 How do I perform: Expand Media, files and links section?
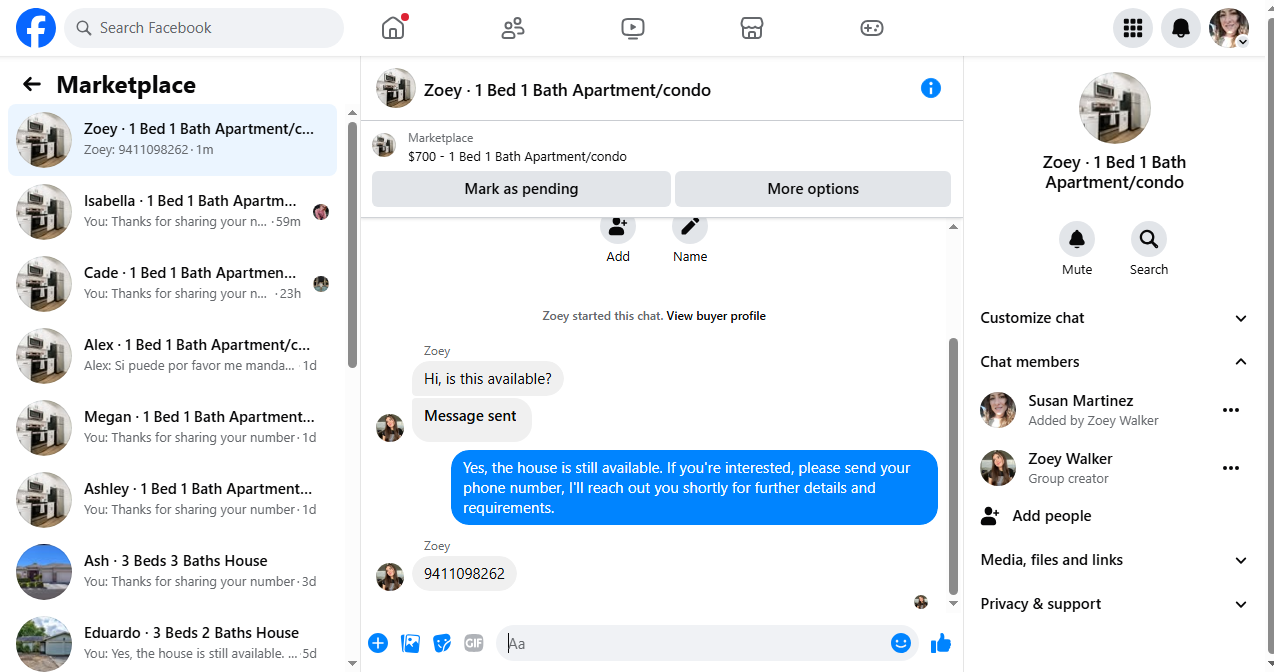1114,560
